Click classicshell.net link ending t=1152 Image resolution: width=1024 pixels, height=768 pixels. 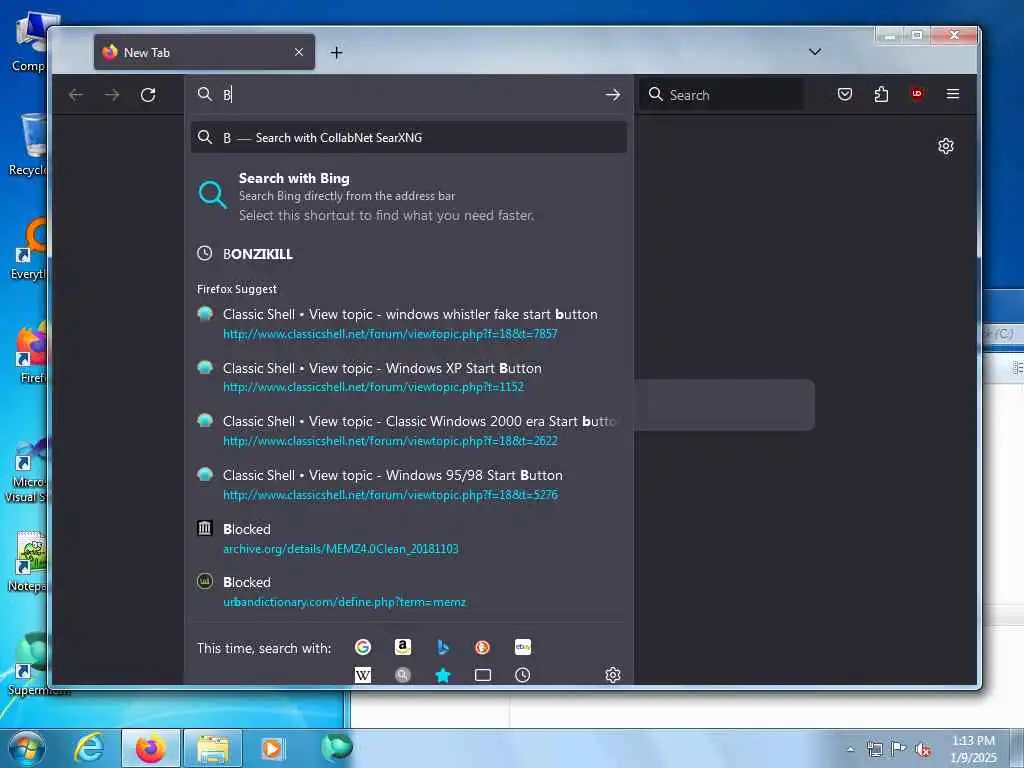374,387
